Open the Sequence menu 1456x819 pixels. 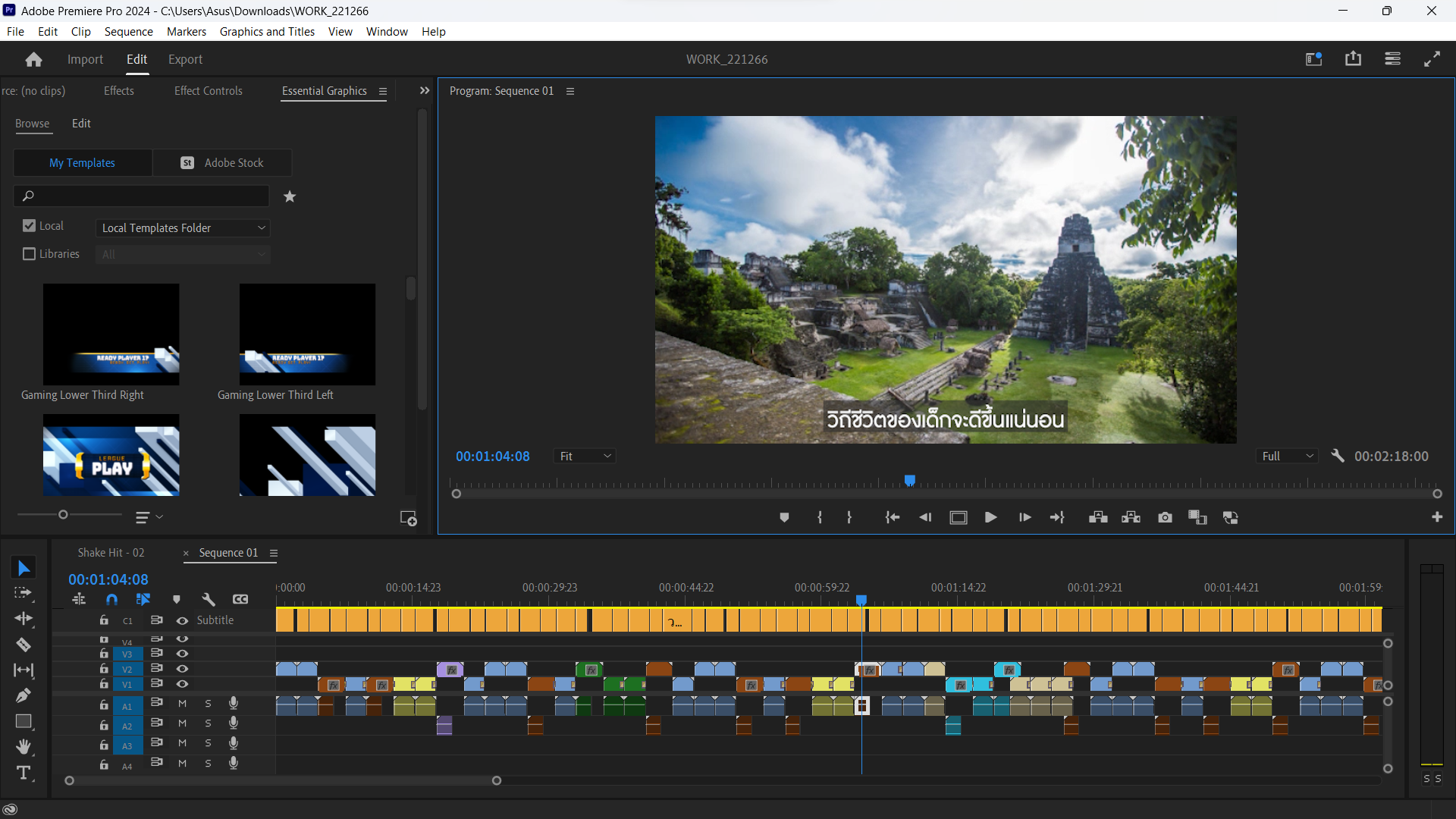click(128, 31)
